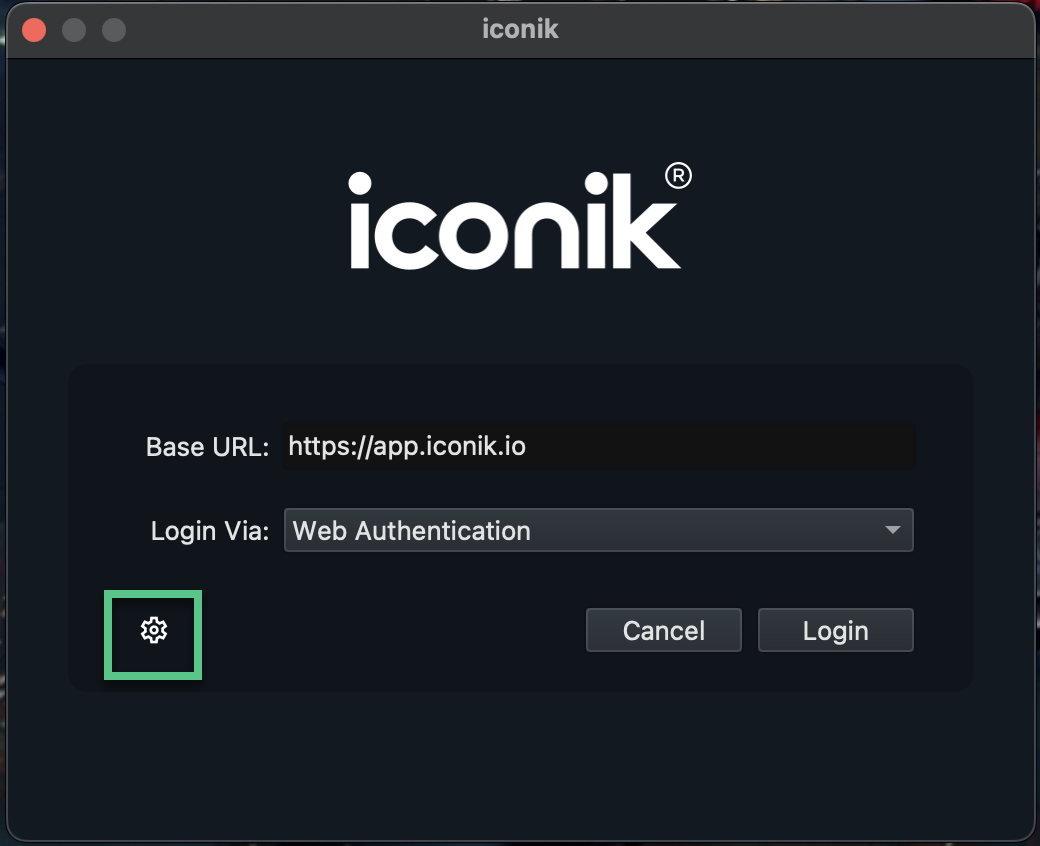Click Cancel to dismiss the dialog
Viewport: 1040px width, 846px height.
pos(663,629)
